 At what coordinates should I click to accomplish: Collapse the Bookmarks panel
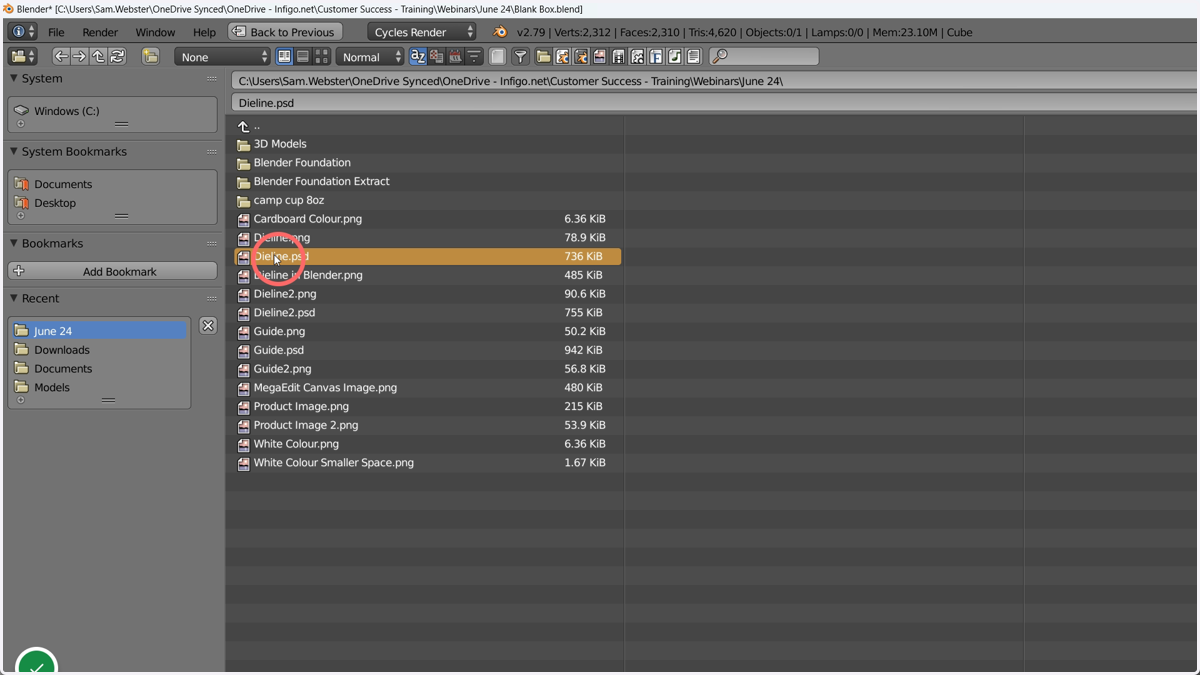coord(14,243)
